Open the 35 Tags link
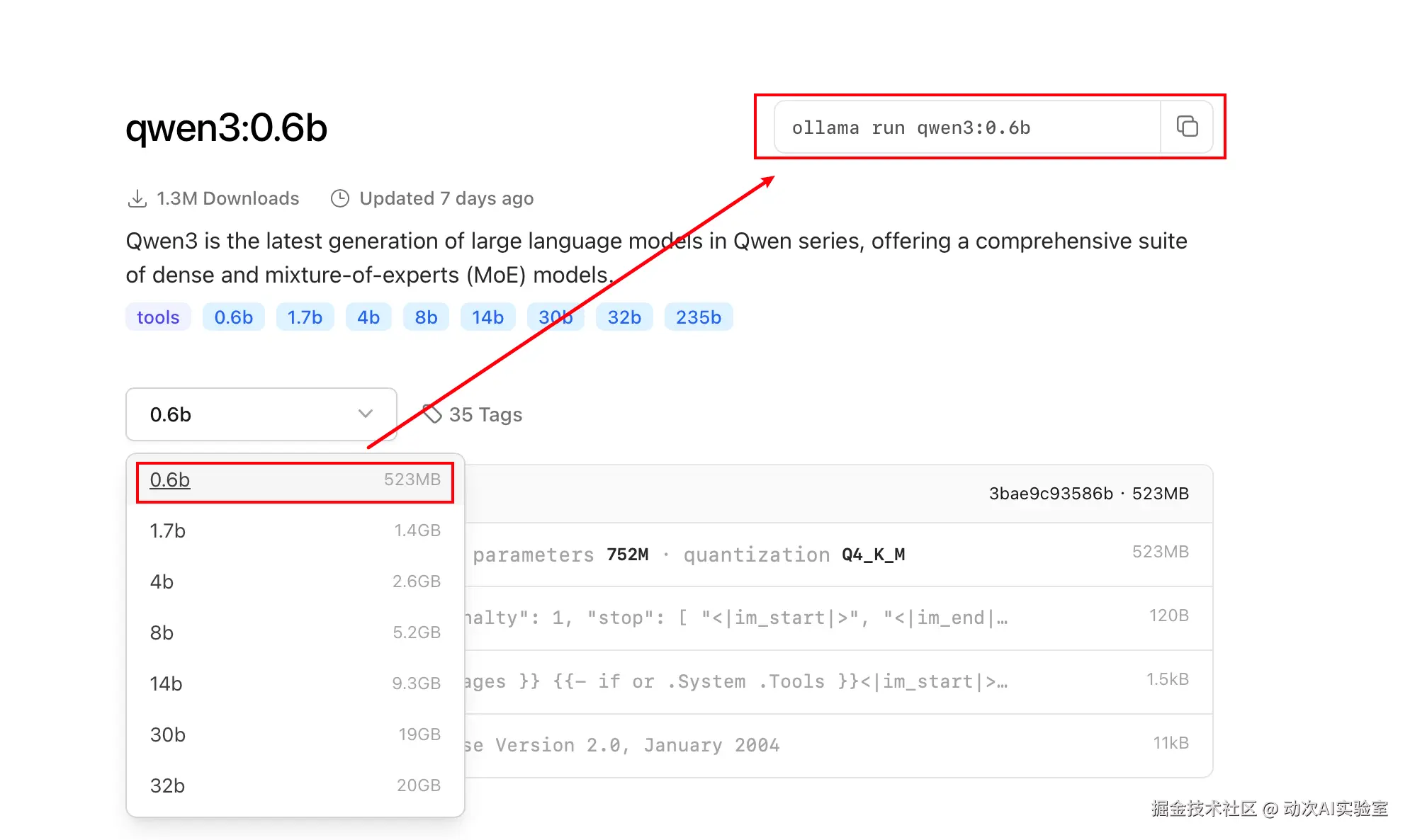Screen dimensions: 1410x840 [485, 415]
